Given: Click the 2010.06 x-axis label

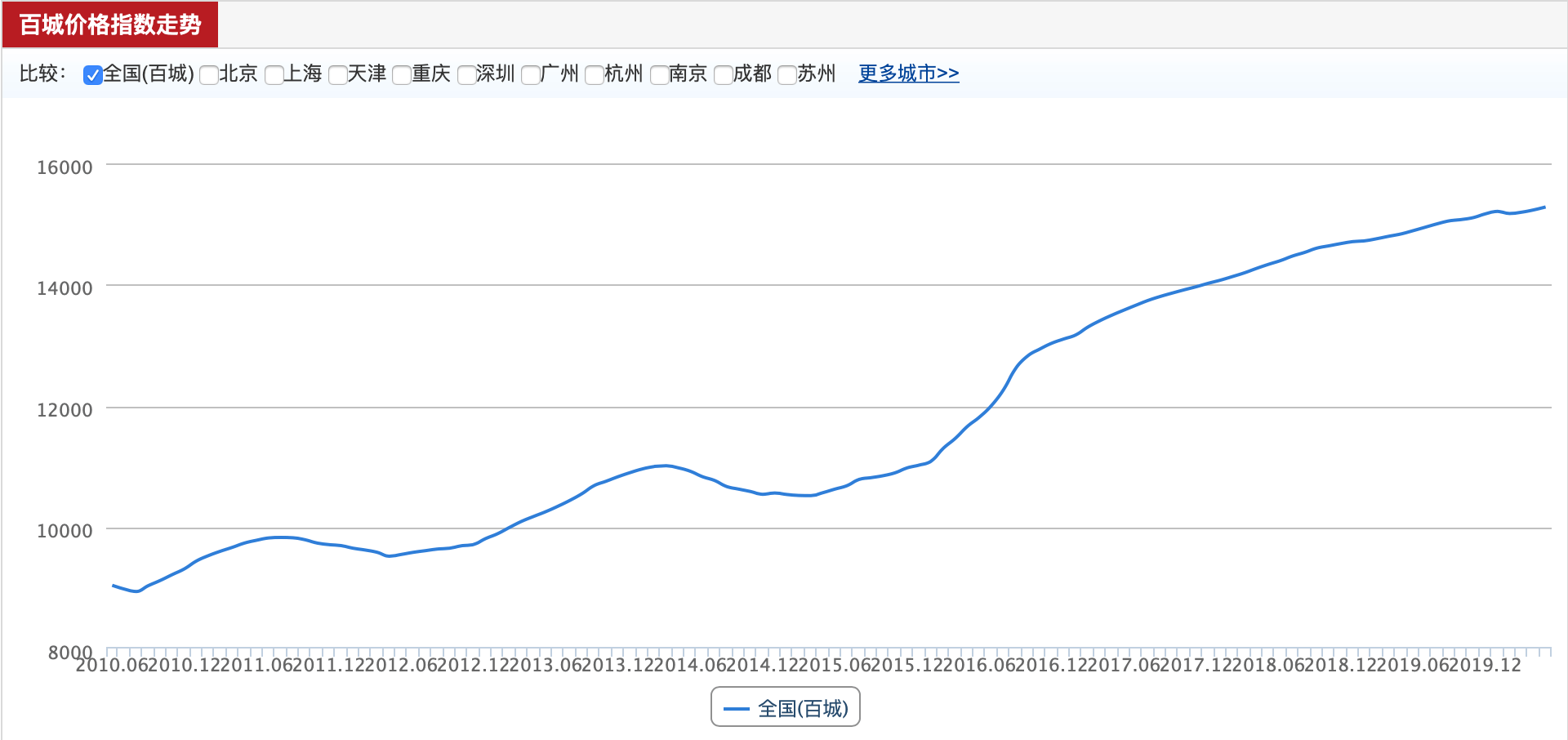Looking at the screenshot, I should (113, 666).
